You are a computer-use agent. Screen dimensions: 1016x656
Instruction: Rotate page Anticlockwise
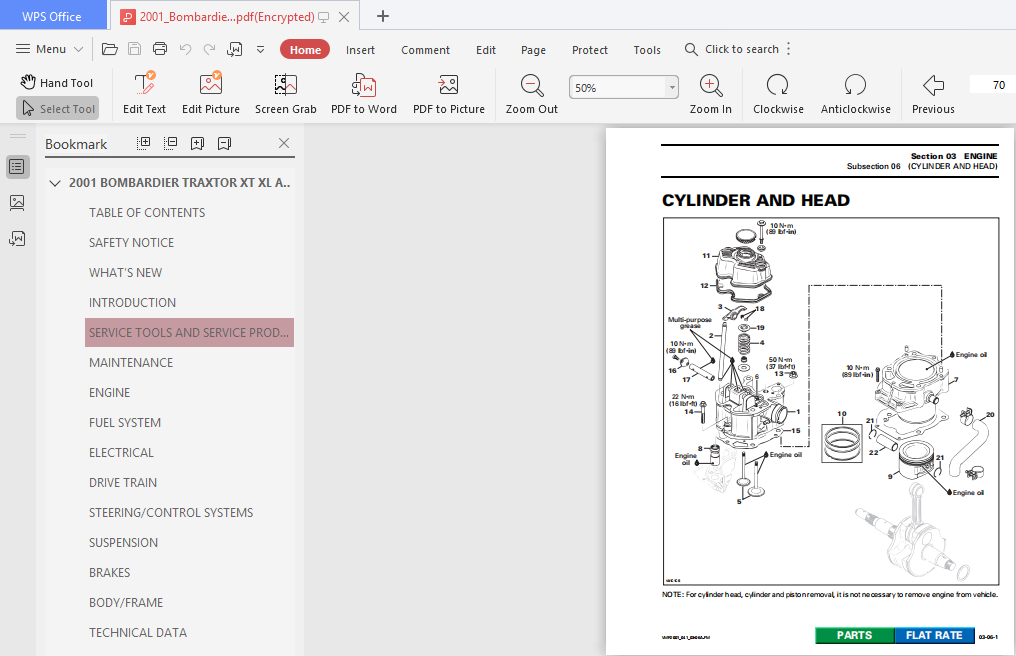(855, 93)
